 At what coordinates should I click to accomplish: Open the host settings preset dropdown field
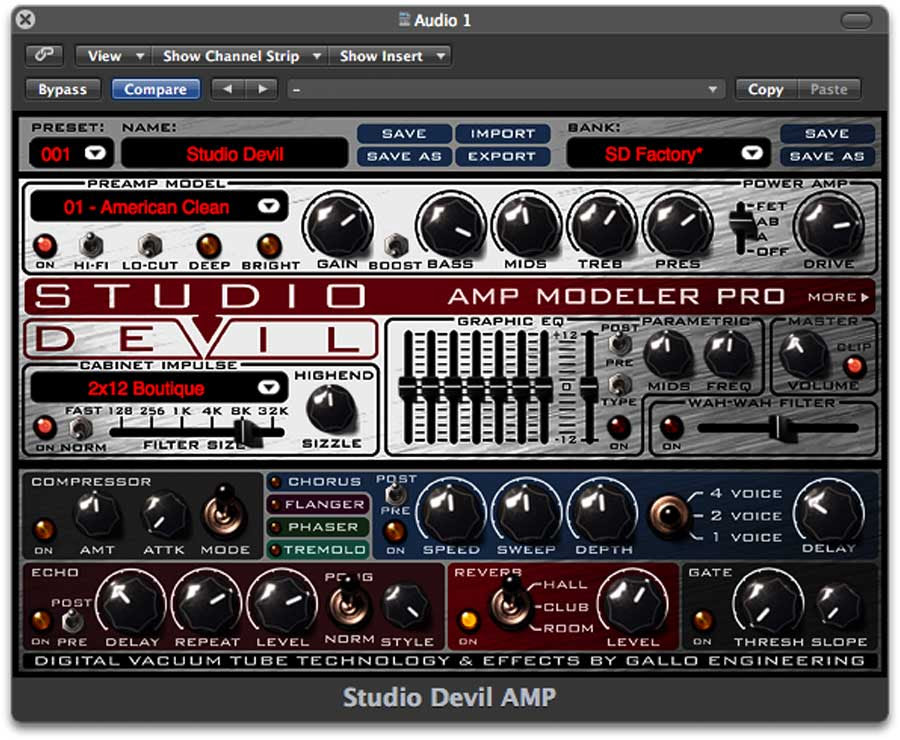pos(506,89)
